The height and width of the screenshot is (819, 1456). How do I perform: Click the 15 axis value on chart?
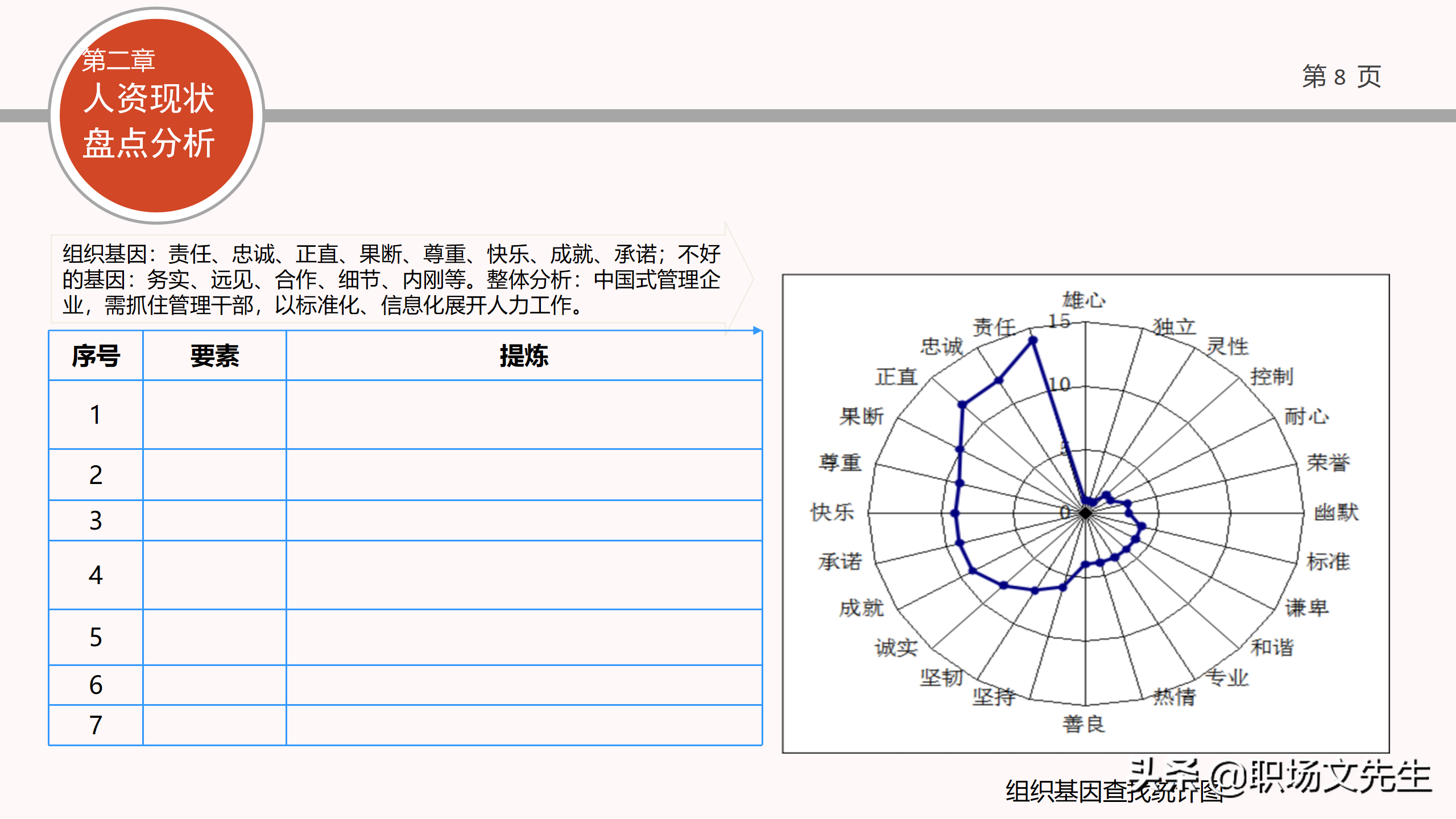pos(1059,321)
